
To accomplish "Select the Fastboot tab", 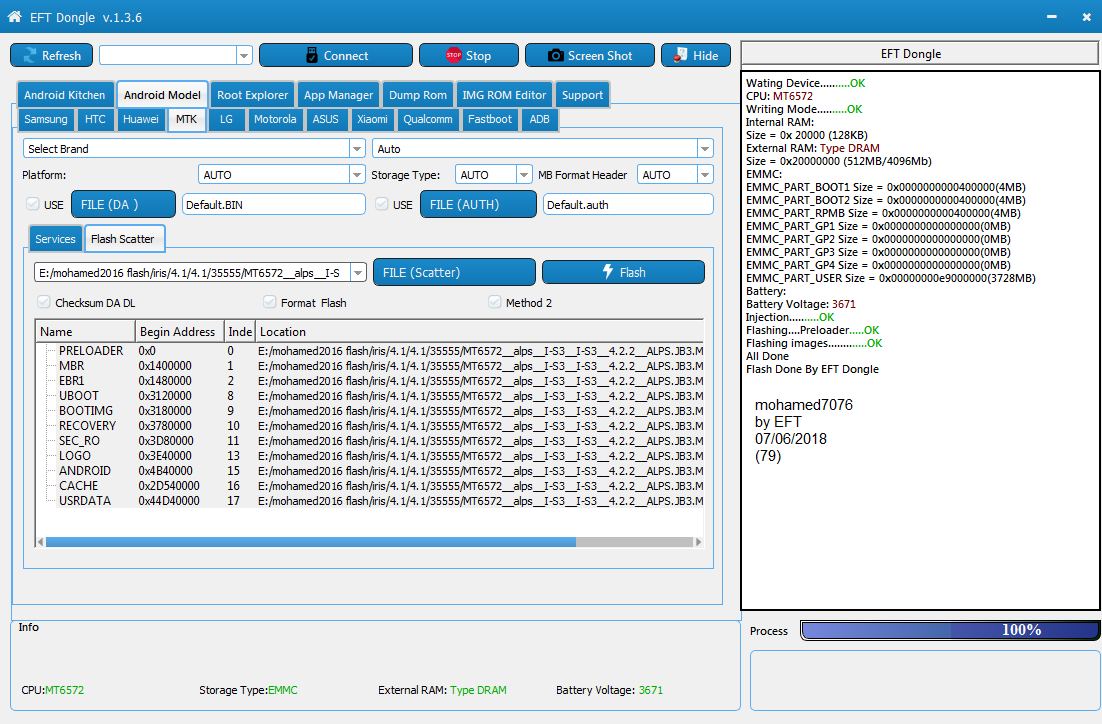I will (x=489, y=119).
